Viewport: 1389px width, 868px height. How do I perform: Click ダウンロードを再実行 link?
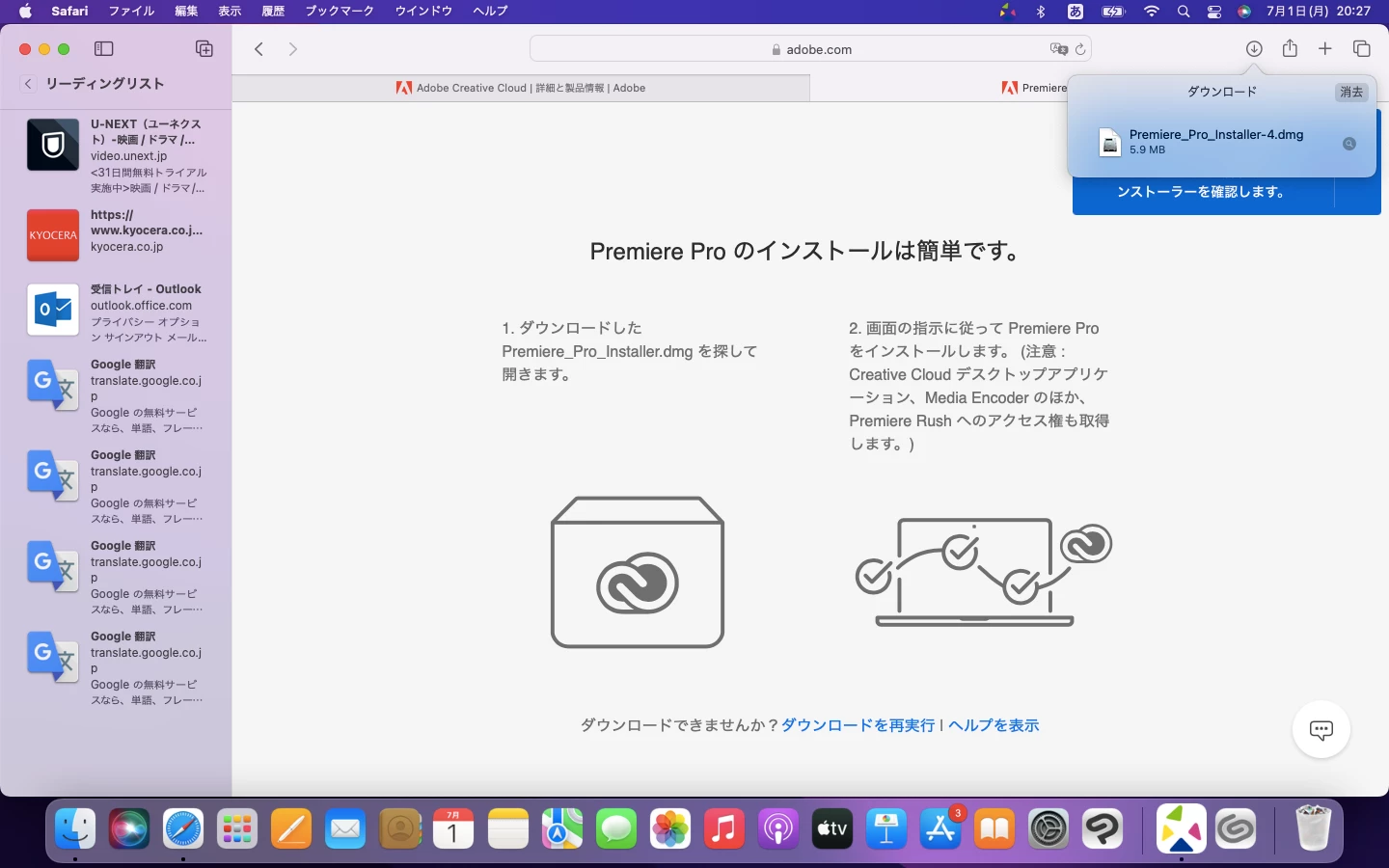click(858, 725)
